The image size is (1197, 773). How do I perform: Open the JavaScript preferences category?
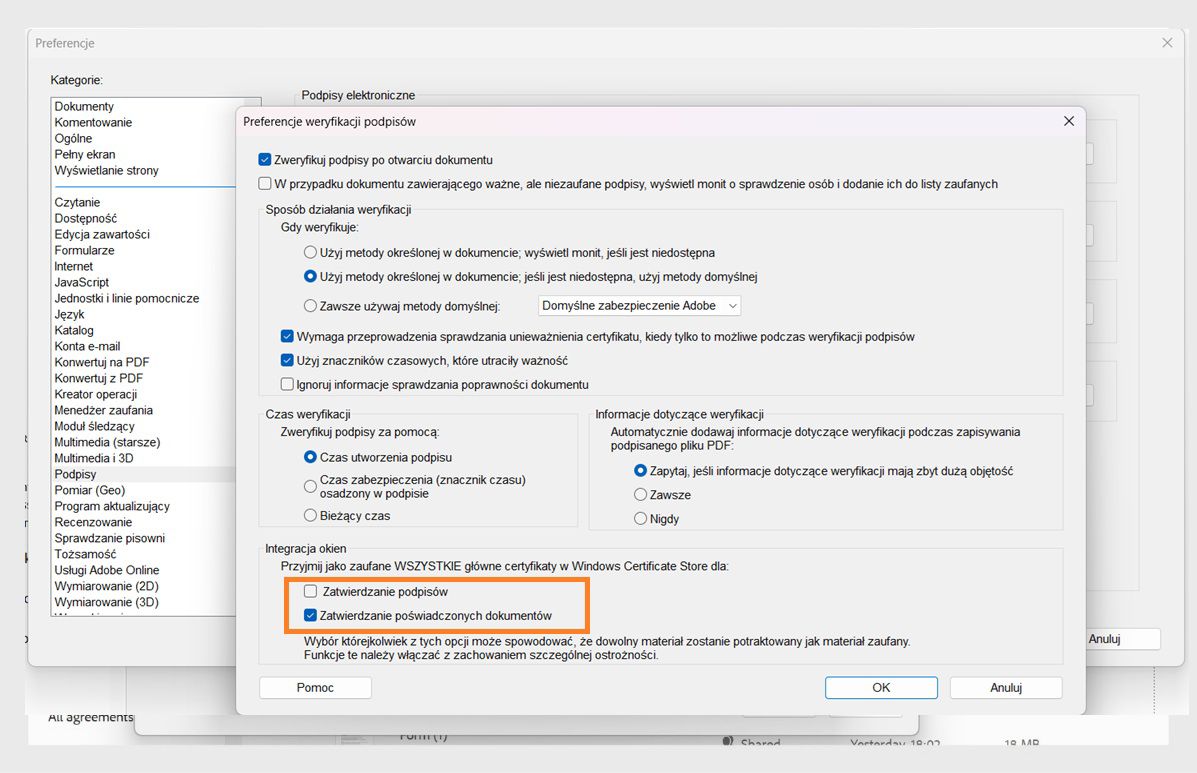click(86, 282)
